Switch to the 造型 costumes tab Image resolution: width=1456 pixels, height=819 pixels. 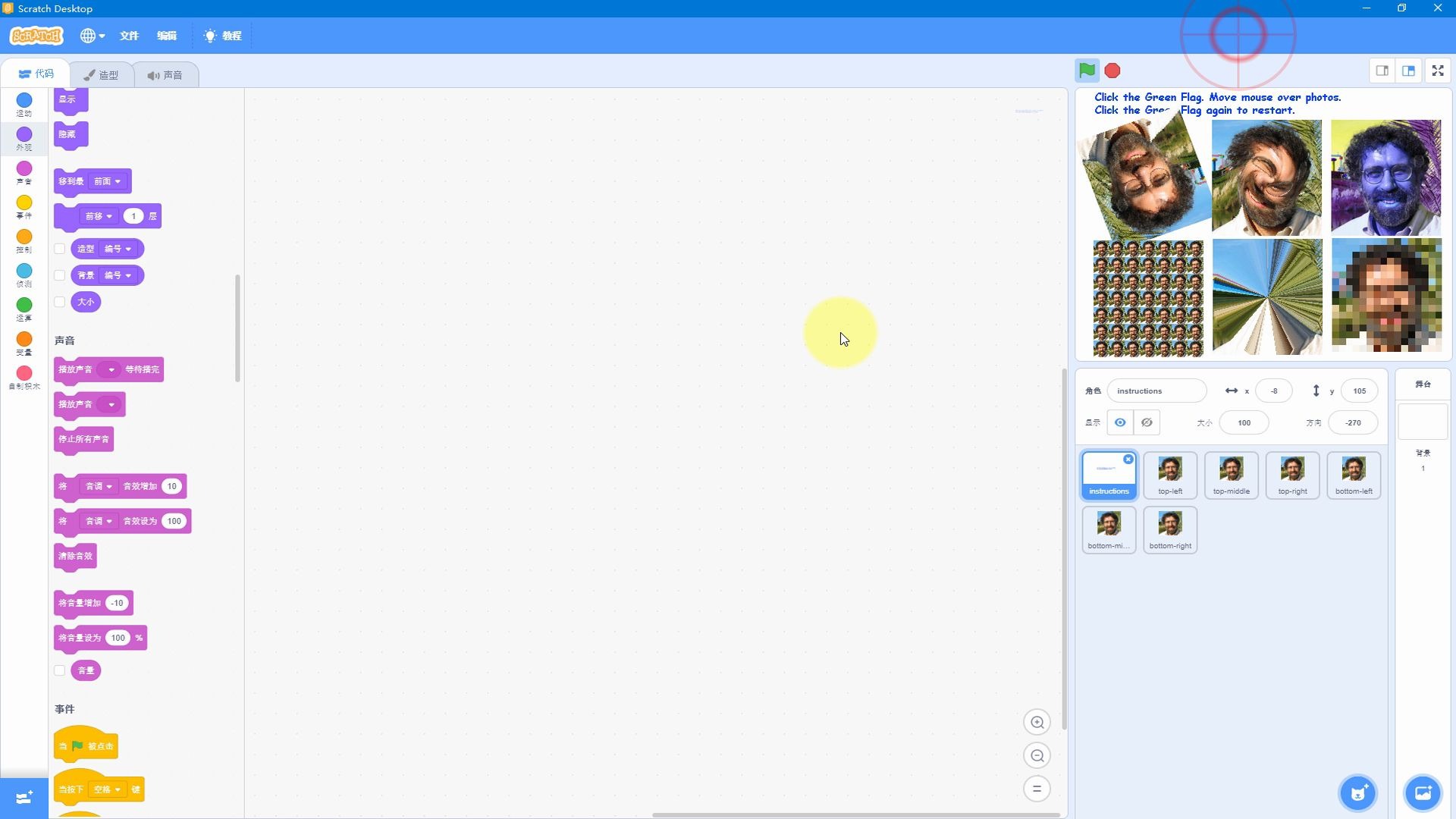pos(101,75)
